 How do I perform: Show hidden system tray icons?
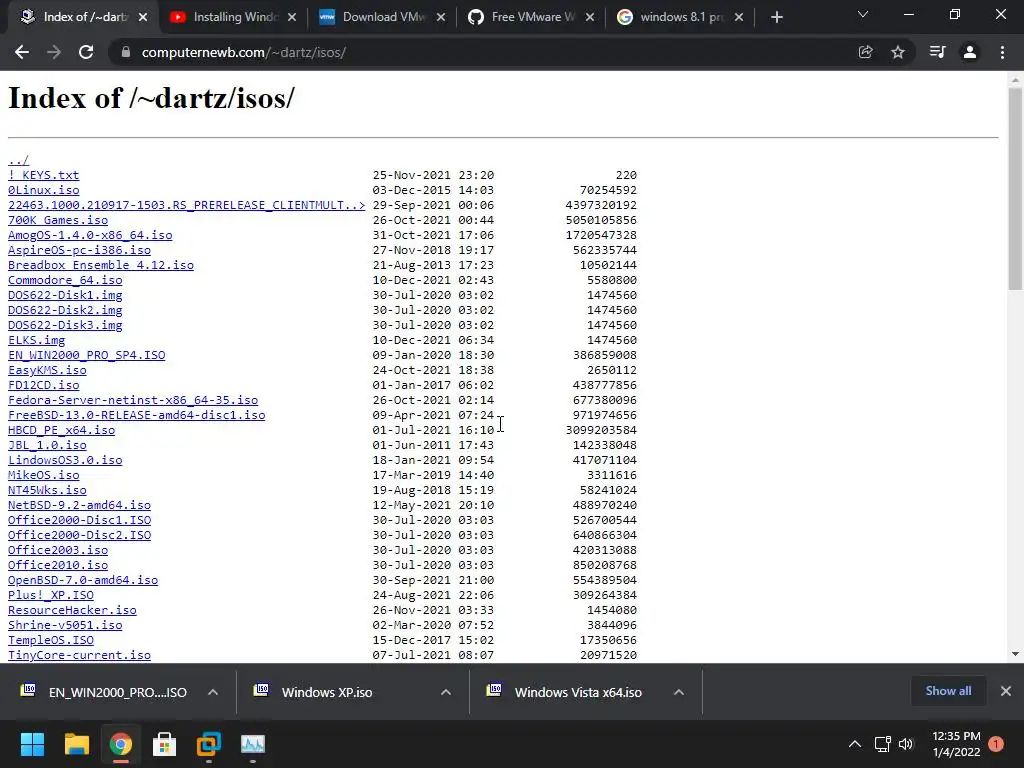pos(854,744)
